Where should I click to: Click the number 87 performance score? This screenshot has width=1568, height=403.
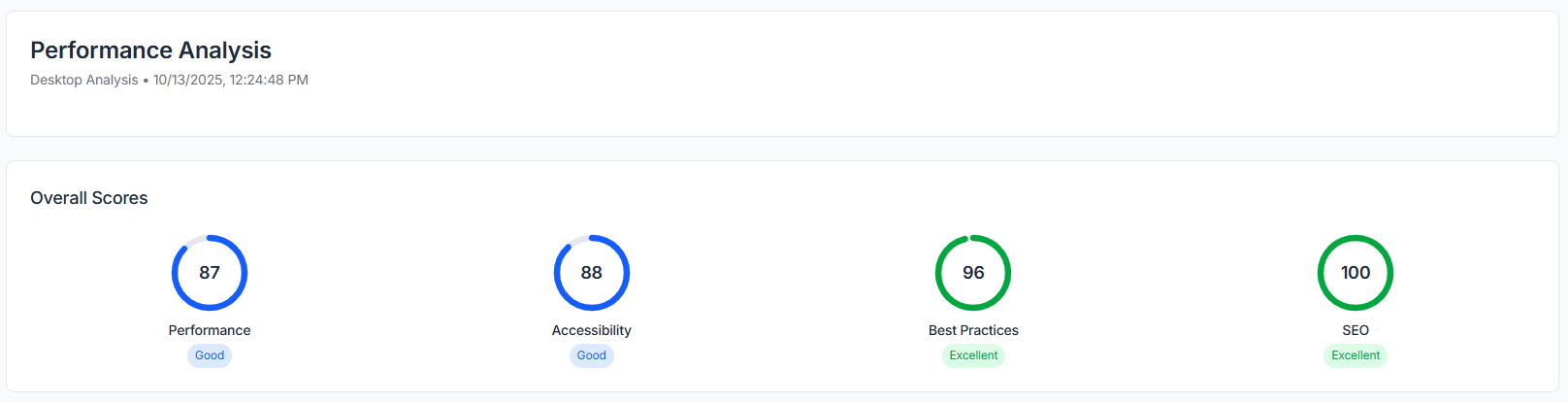(x=210, y=273)
